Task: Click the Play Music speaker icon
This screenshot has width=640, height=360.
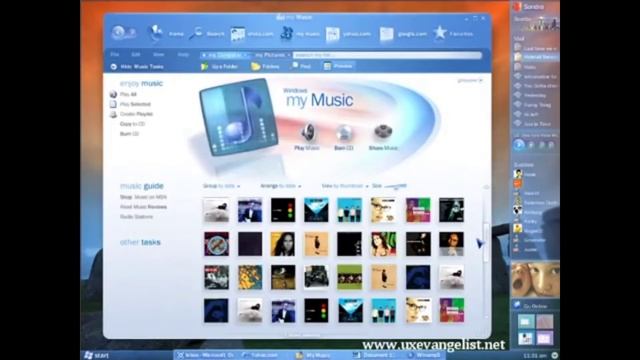Action: tap(307, 133)
